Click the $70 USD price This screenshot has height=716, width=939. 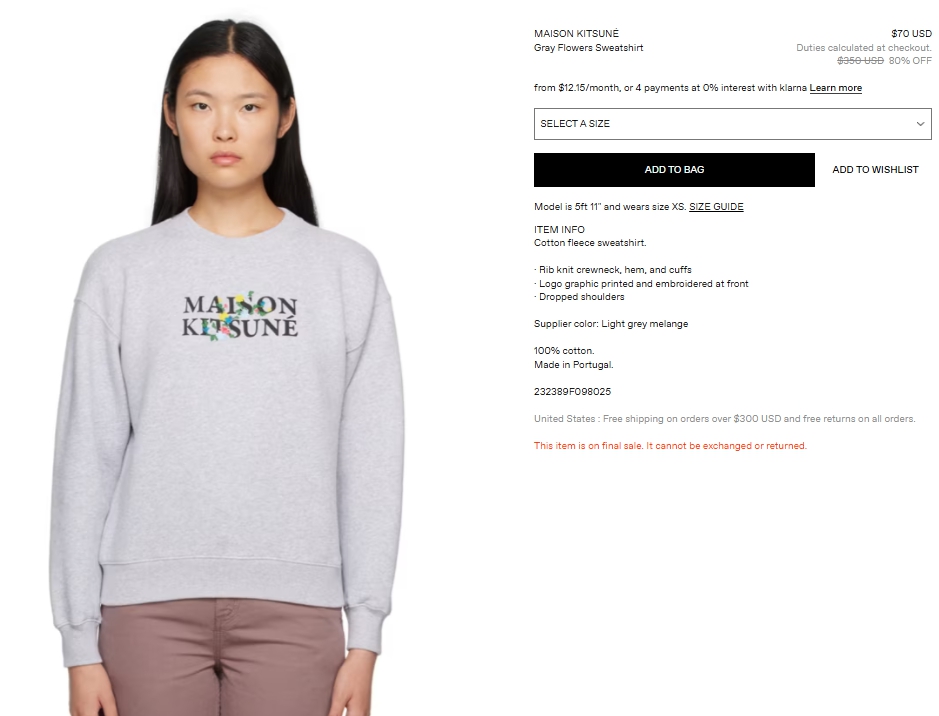tap(911, 34)
